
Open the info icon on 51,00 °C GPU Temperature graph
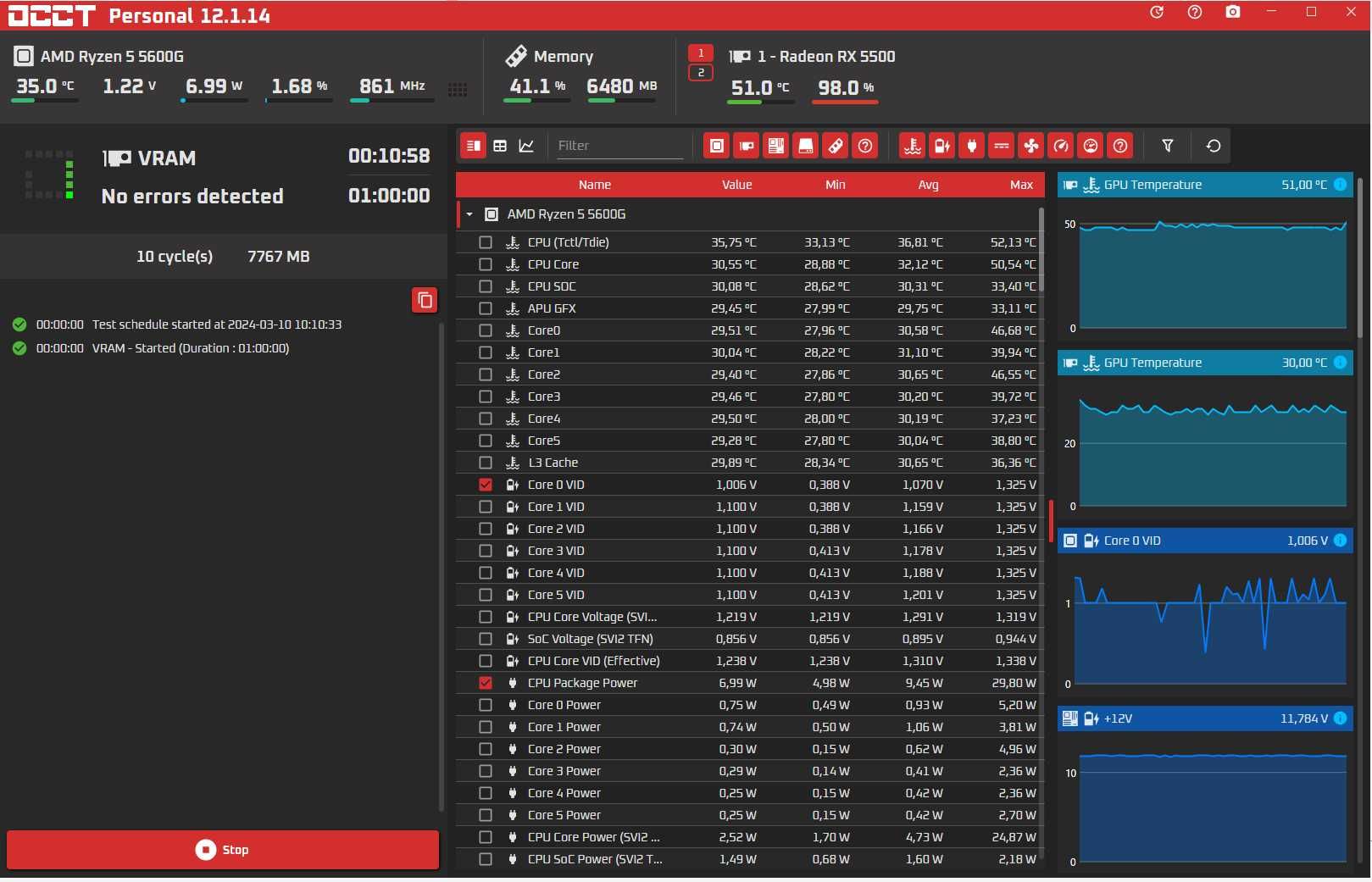(x=1341, y=185)
